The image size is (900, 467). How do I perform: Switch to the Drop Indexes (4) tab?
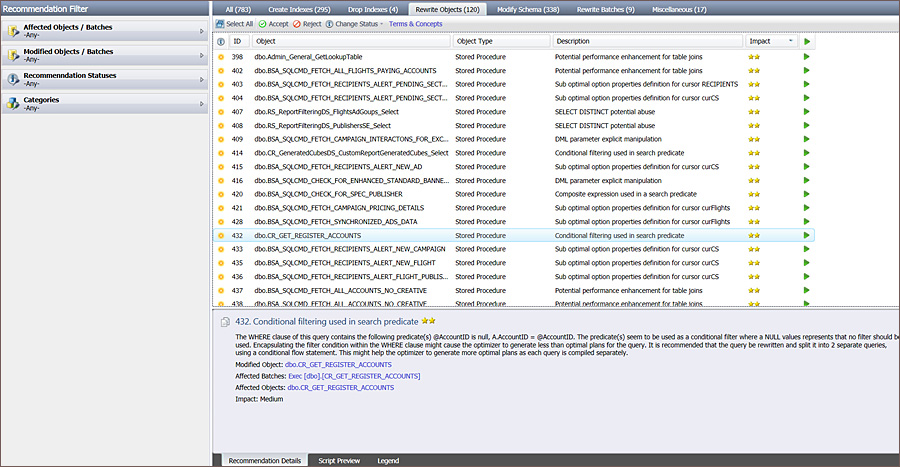[x=373, y=10]
